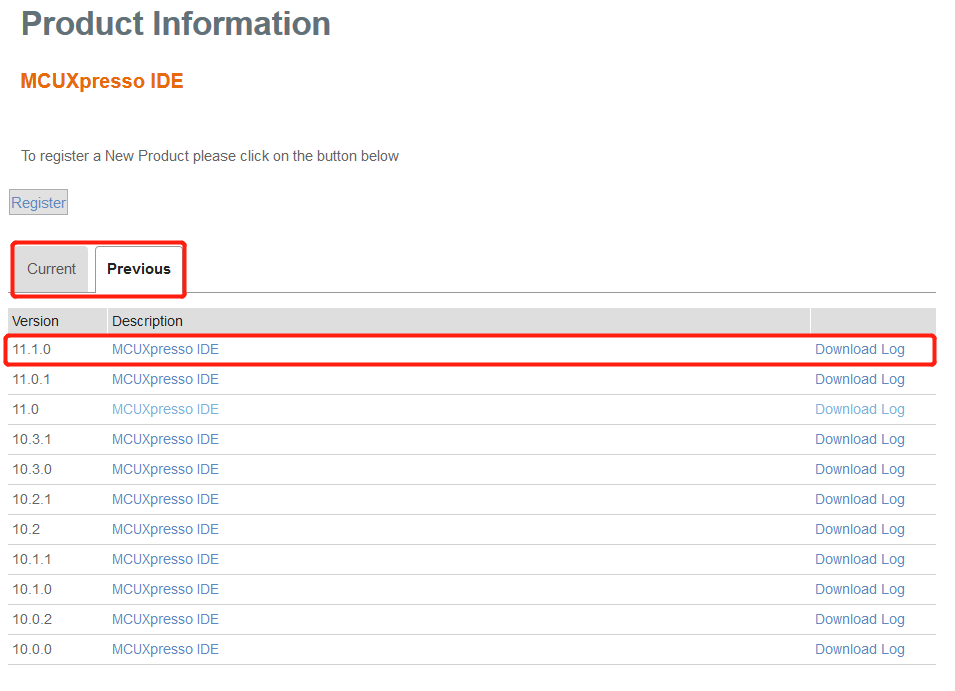The width and height of the screenshot is (955, 691).
Task: Open Download Log for version 10.3.1
Action: pos(859,439)
